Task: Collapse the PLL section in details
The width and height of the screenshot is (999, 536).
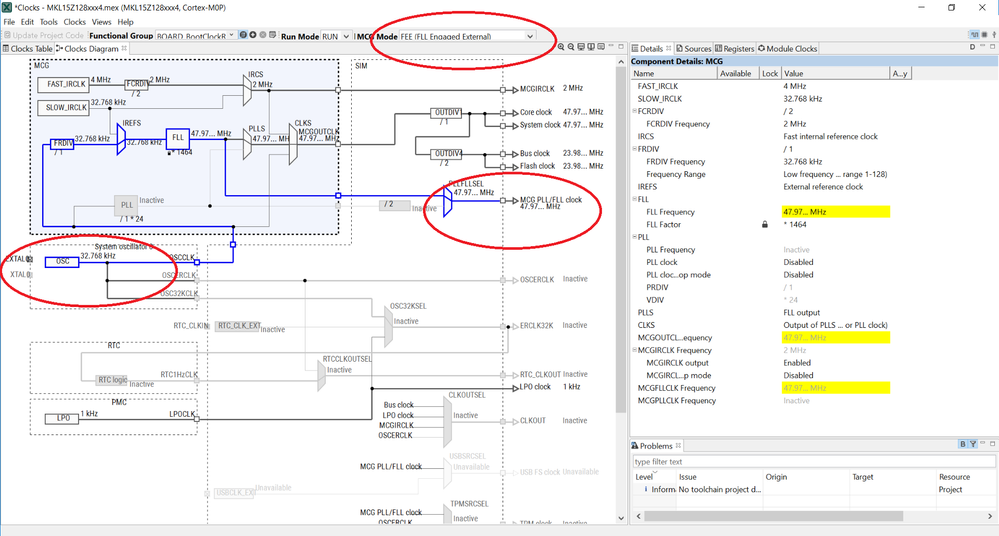Action: (x=635, y=237)
